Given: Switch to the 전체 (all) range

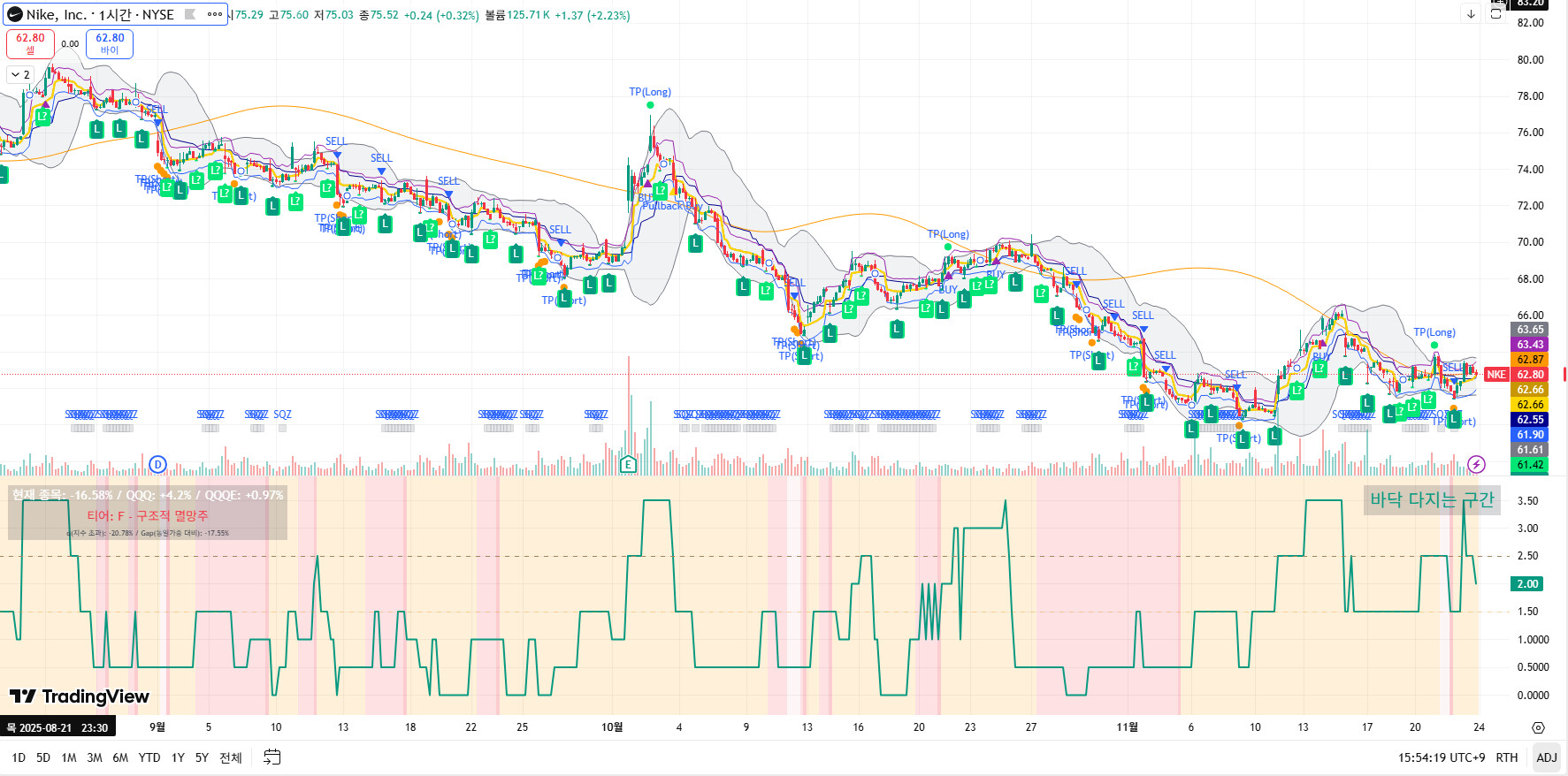Looking at the screenshot, I should (230, 757).
